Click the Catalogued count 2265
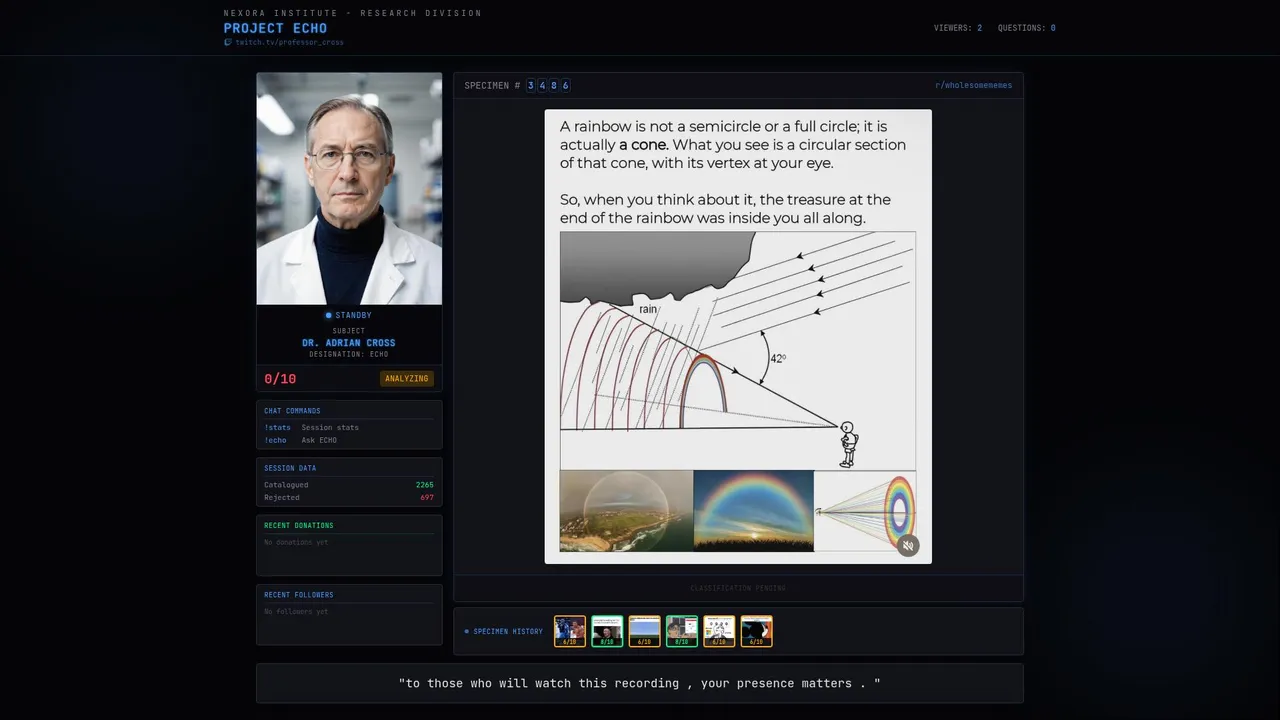The width and height of the screenshot is (1280, 720). [425, 485]
